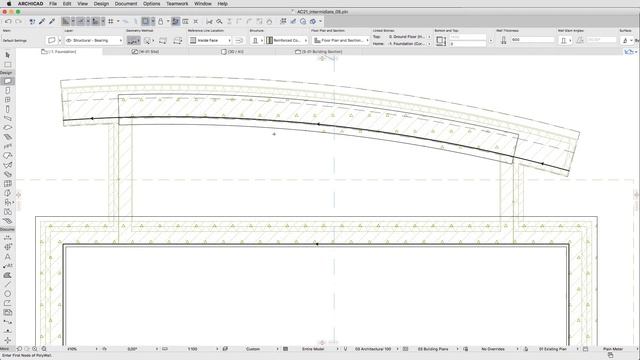Select the Marquee tool in the toolbox
640x360 pixels.
(x=7, y=64)
